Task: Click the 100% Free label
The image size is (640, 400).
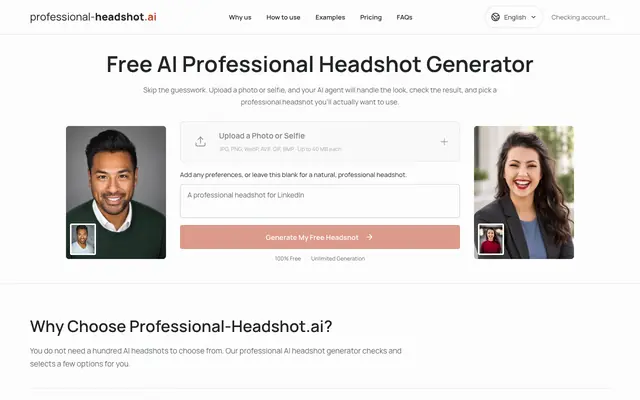Action: pyautogui.click(x=288, y=258)
